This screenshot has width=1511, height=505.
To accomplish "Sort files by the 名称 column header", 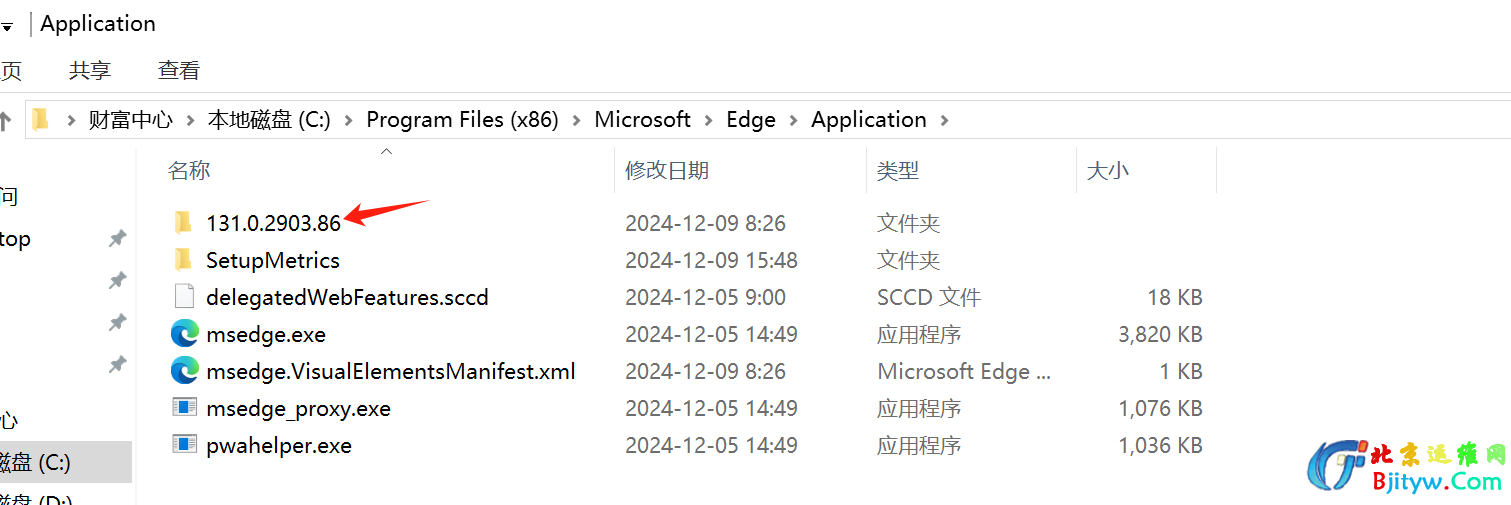I will coord(189,171).
